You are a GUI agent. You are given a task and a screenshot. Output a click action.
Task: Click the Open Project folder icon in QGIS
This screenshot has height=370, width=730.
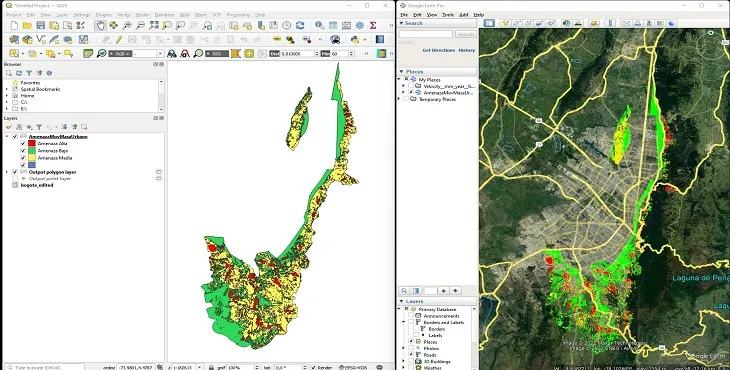click(x=27, y=25)
